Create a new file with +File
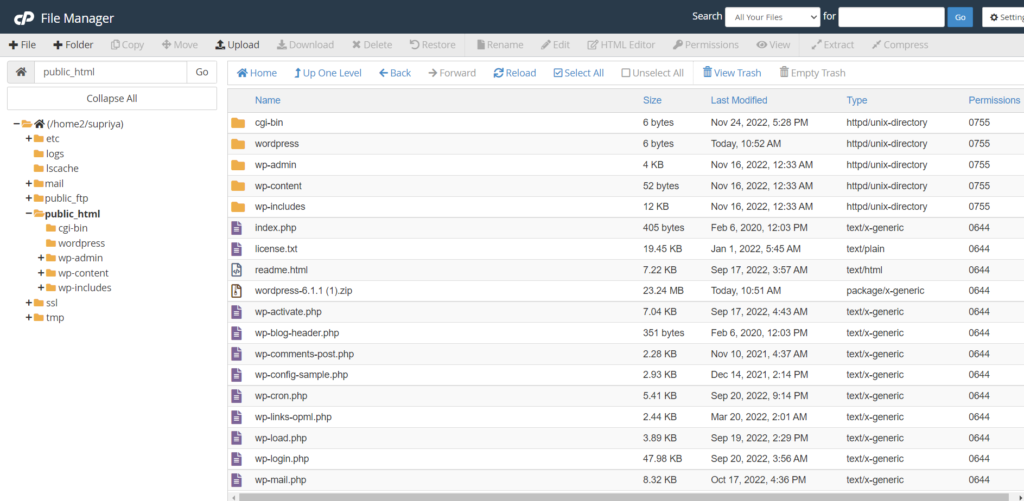The image size is (1024, 501). [22, 45]
